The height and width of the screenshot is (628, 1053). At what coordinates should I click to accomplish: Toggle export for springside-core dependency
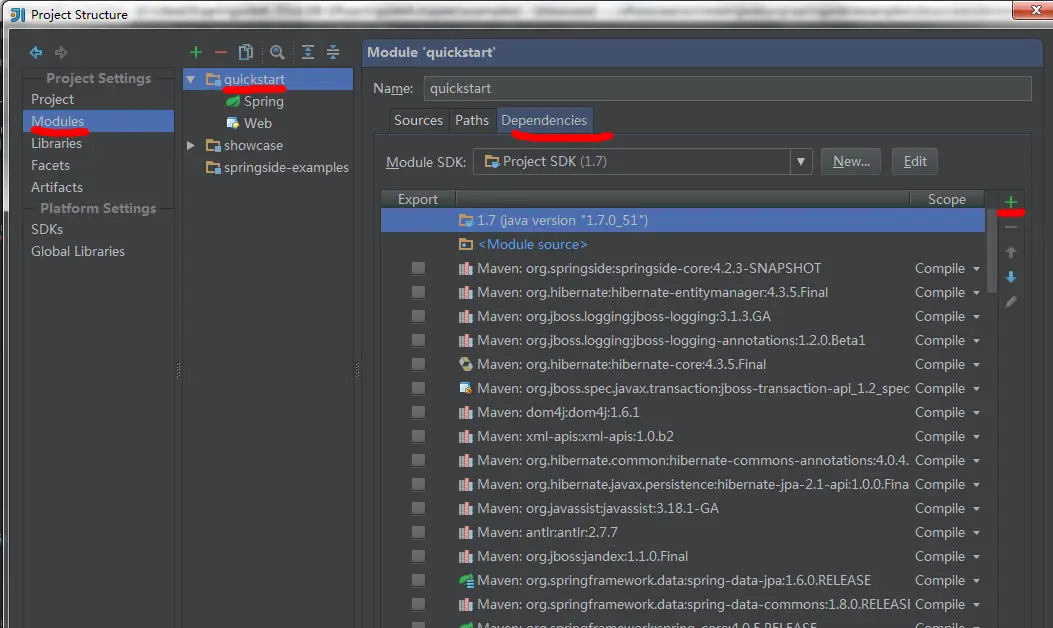click(x=418, y=268)
